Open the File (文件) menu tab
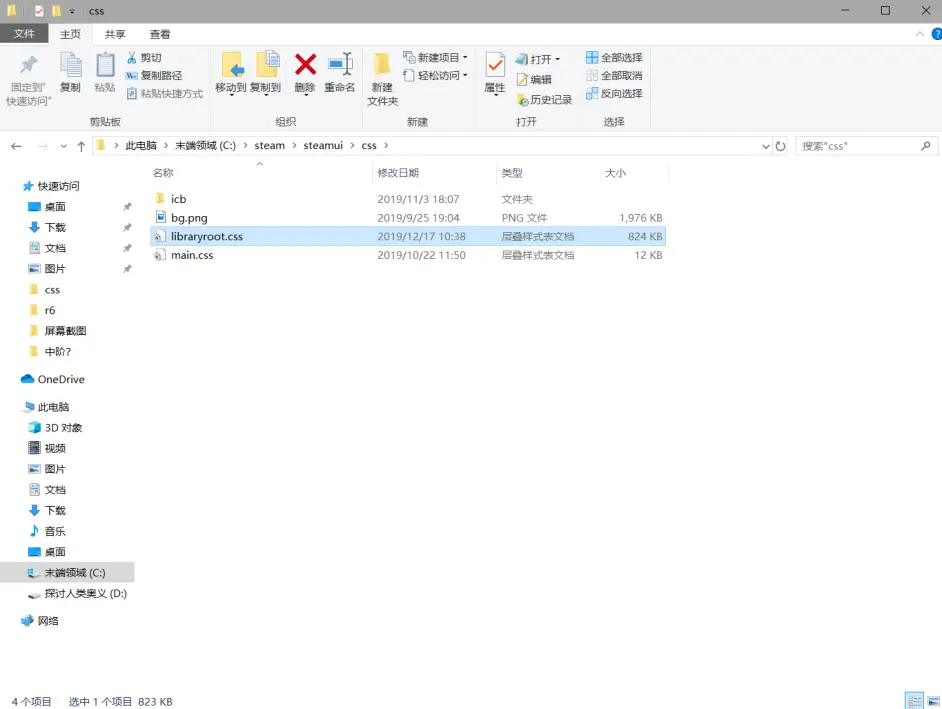 (24, 34)
